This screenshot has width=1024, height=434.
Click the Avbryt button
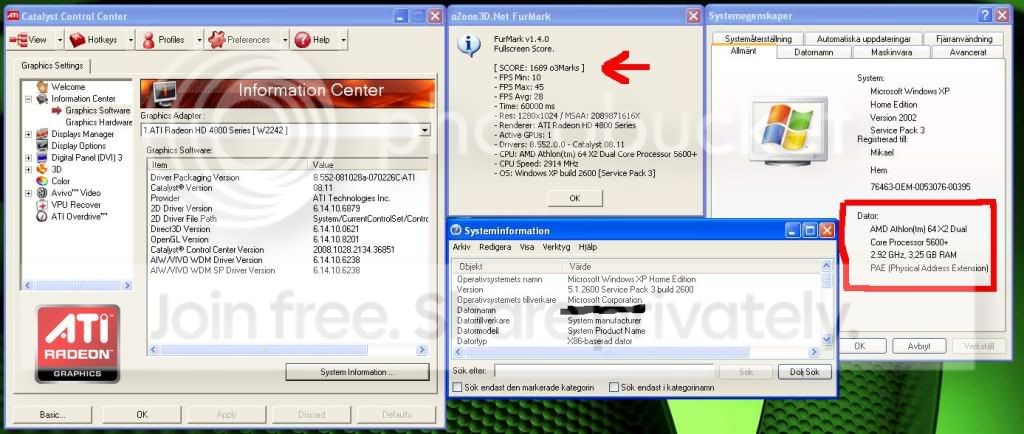(919, 346)
